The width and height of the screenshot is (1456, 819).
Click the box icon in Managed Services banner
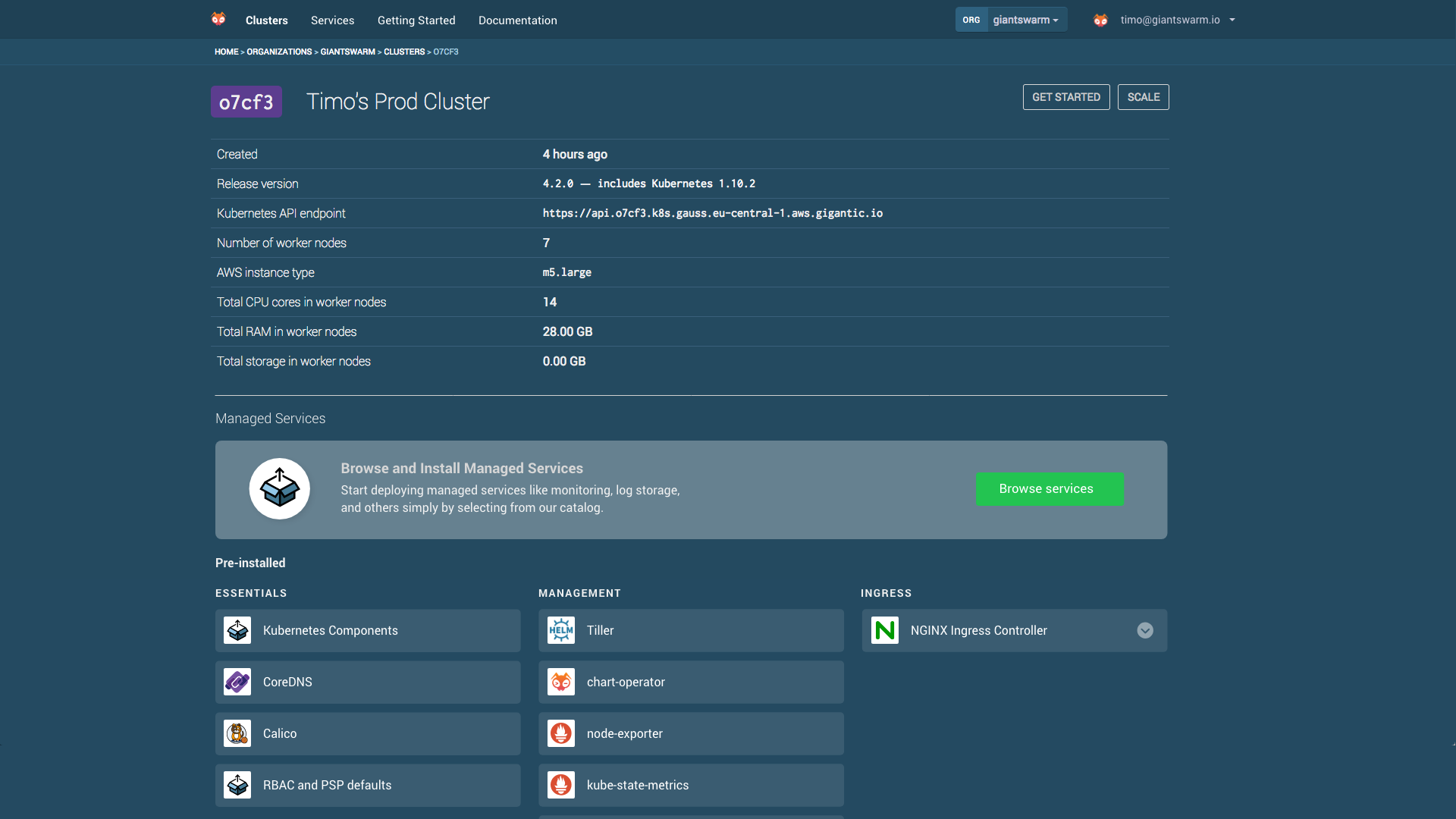pyautogui.click(x=280, y=488)
